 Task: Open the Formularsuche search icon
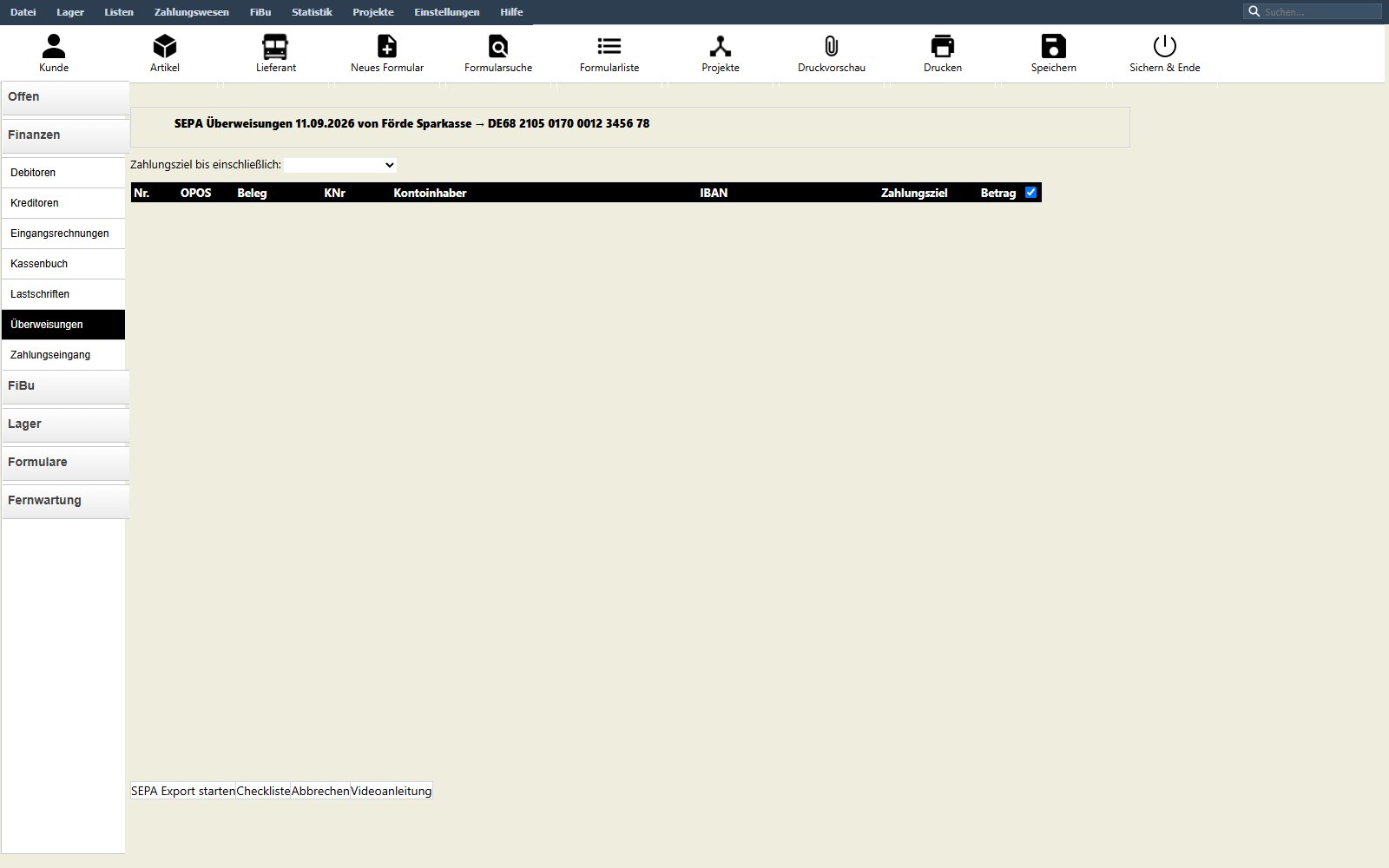[498, 46]
